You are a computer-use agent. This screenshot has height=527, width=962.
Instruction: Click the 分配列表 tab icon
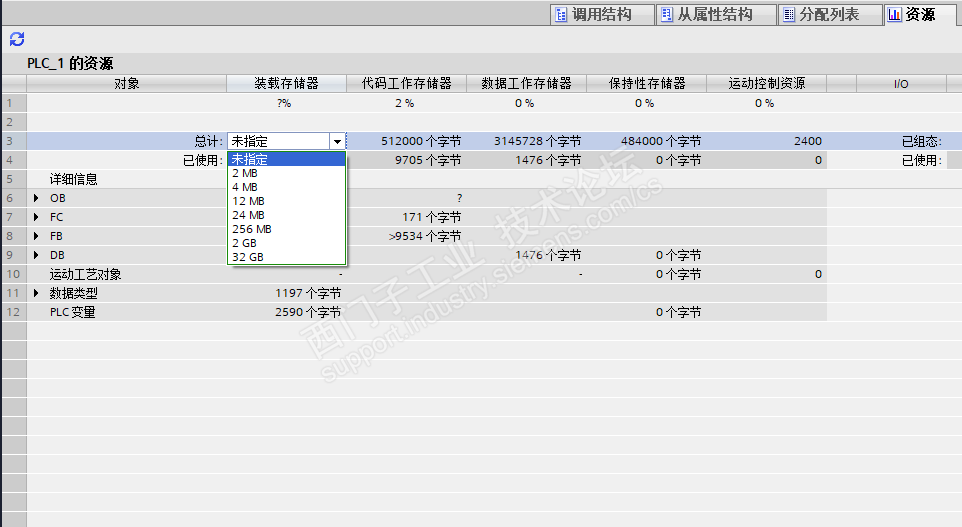tap(789, 15)
